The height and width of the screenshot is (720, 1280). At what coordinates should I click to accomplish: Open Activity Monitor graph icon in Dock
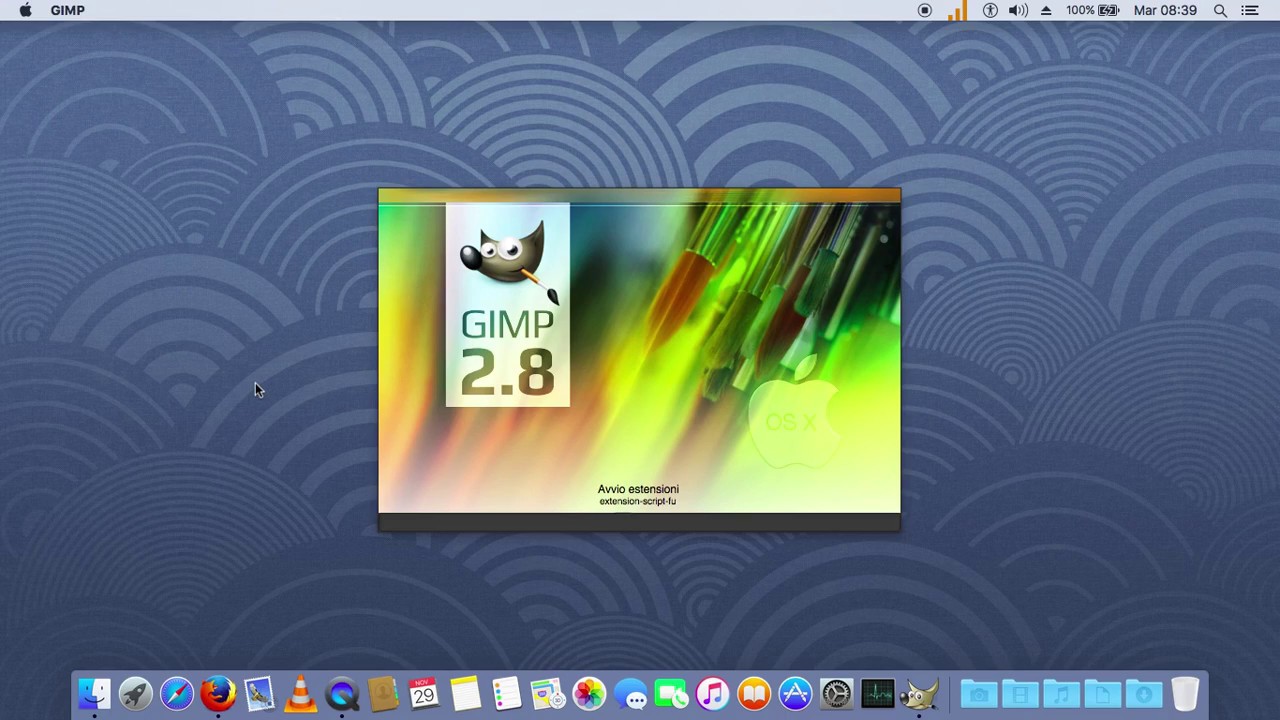coord(878,694)
